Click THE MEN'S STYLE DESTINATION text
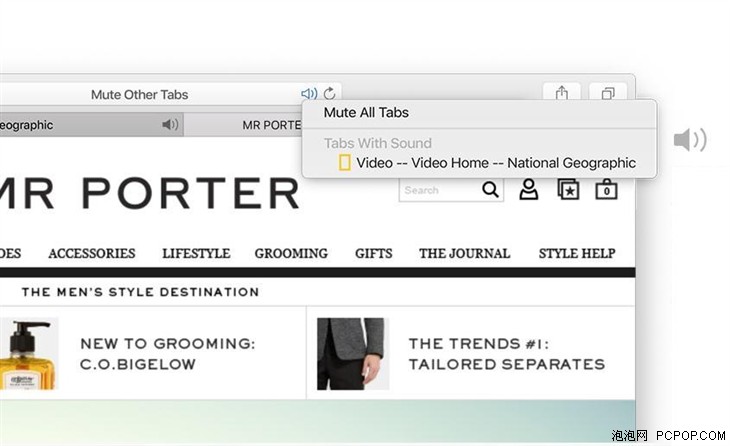 tap(140, 292)
